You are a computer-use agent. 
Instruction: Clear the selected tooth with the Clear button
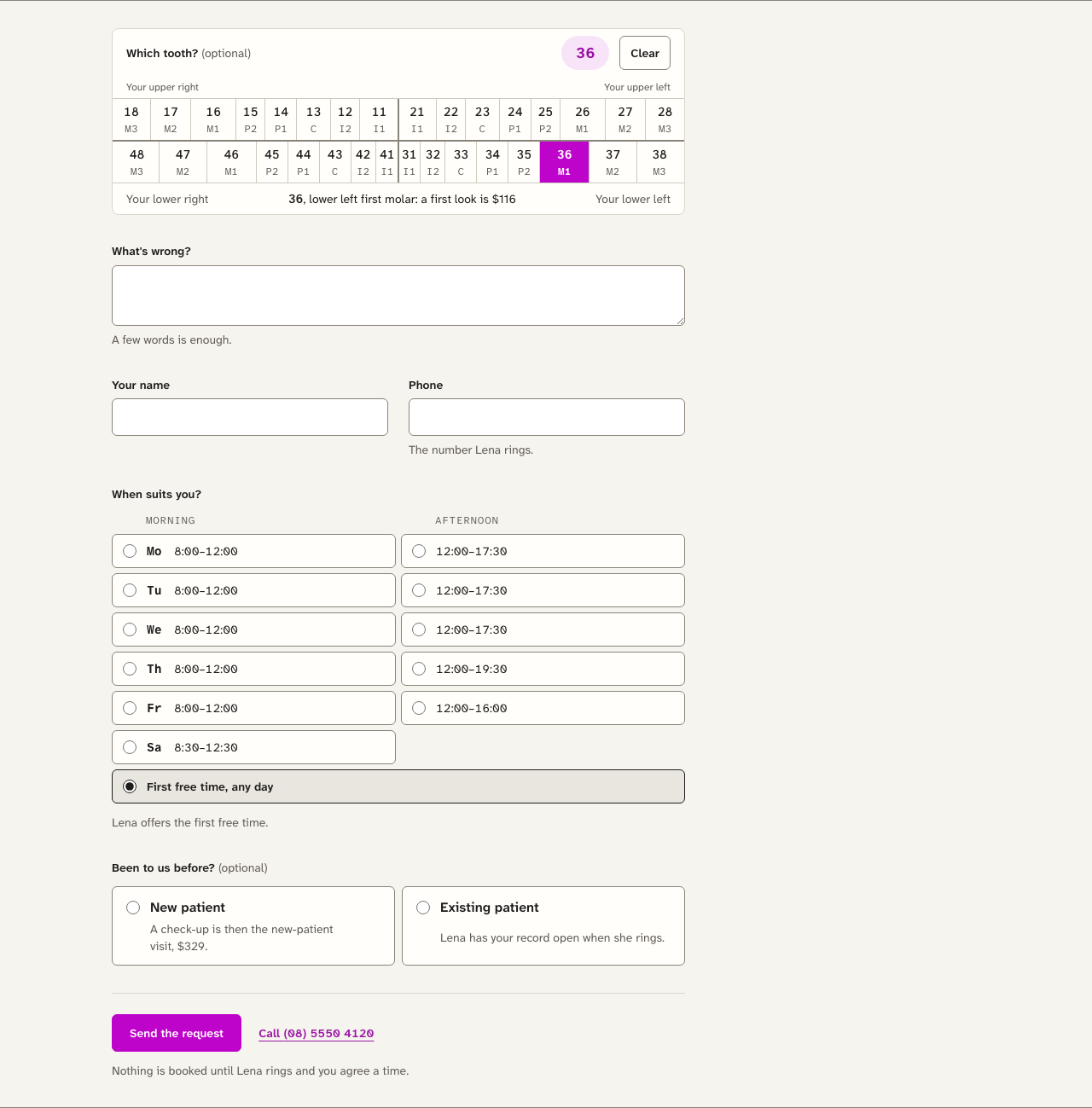tap(645, 53)
